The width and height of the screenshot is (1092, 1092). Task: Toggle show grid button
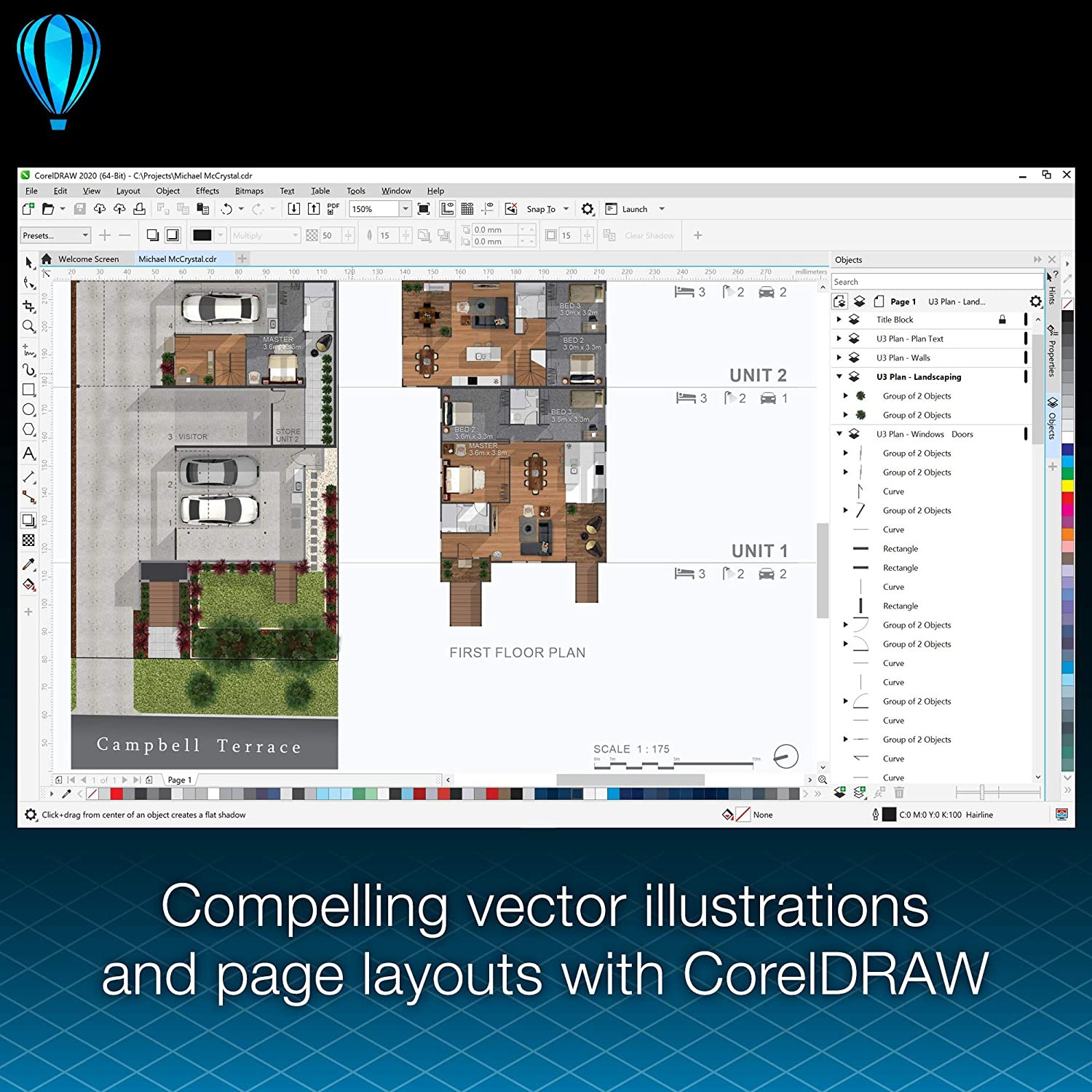coord(467,209)
